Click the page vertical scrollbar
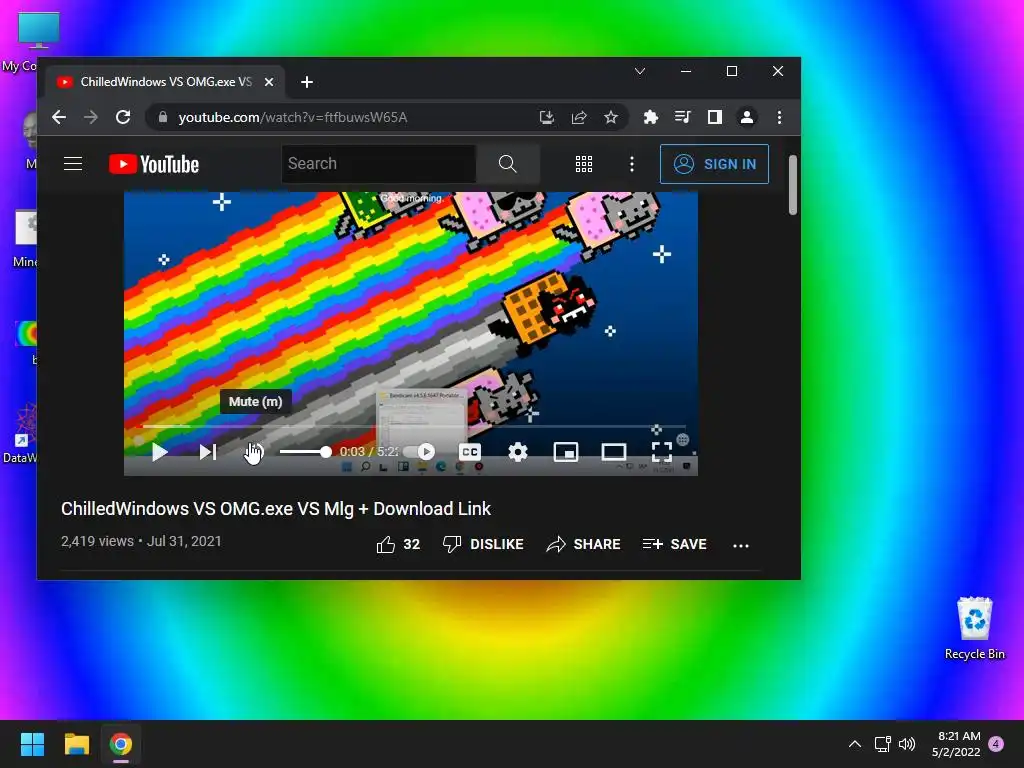Viewport: 1024px width, 768px height. point(792,185)
